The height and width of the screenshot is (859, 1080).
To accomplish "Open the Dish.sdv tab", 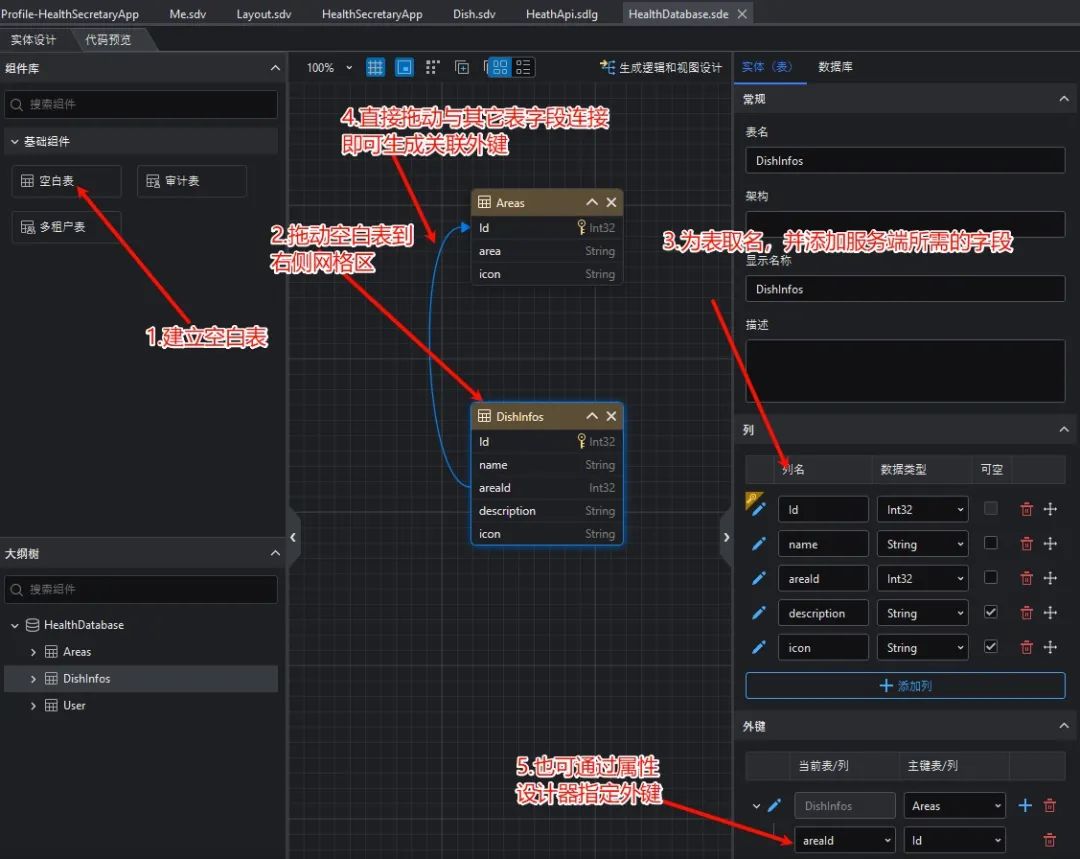I will click(x=474, y=14).
